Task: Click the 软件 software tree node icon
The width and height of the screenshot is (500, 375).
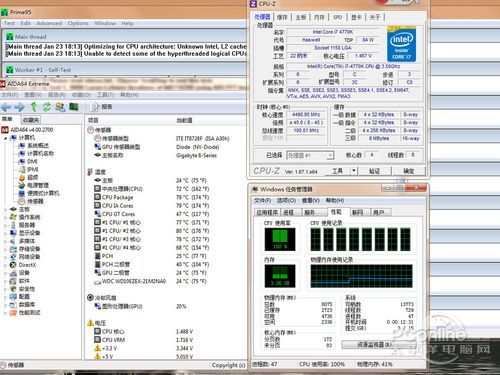Action: point(13,281)
